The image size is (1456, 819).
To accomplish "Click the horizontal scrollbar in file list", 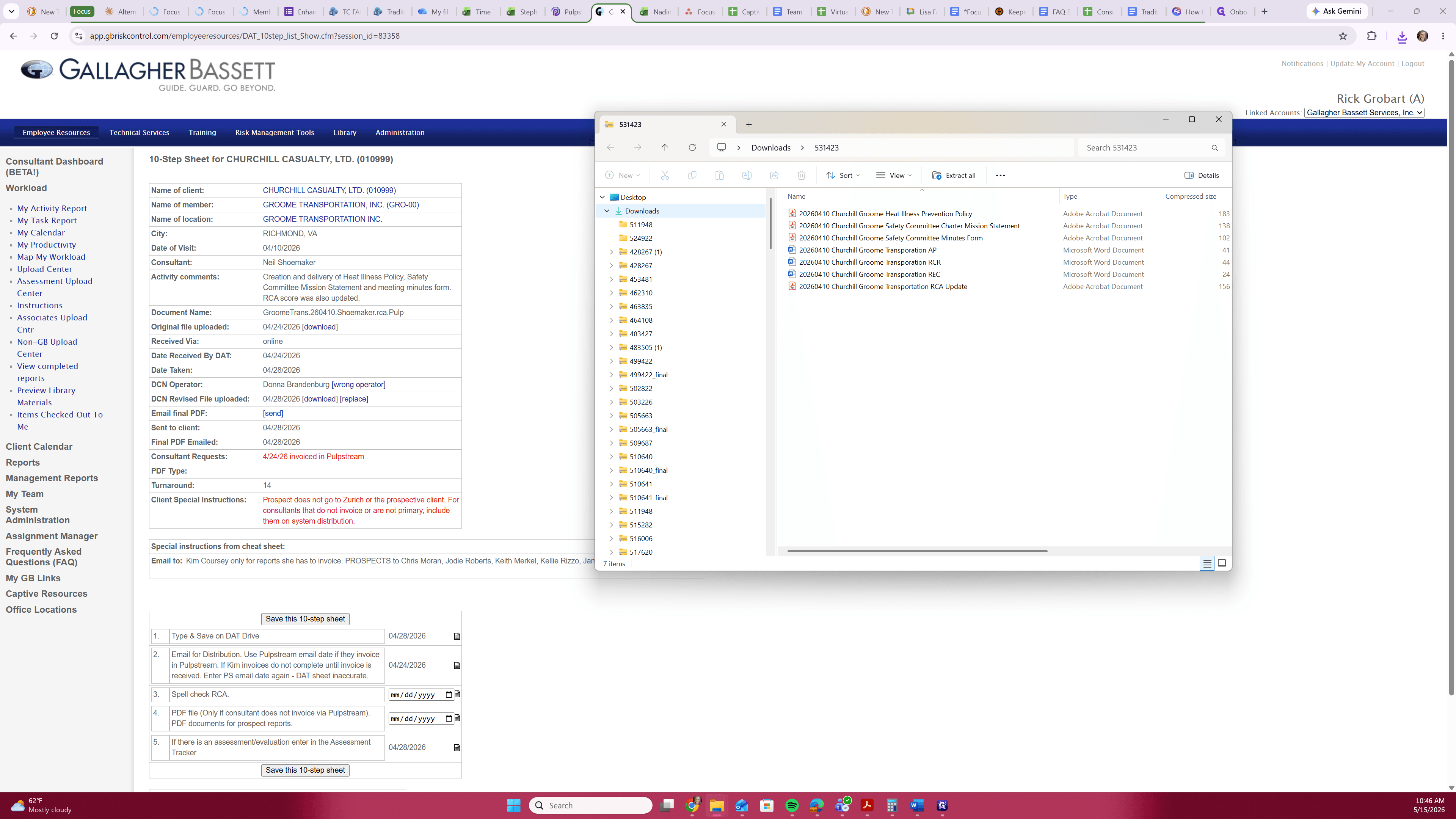I will [x=917, y=551].
